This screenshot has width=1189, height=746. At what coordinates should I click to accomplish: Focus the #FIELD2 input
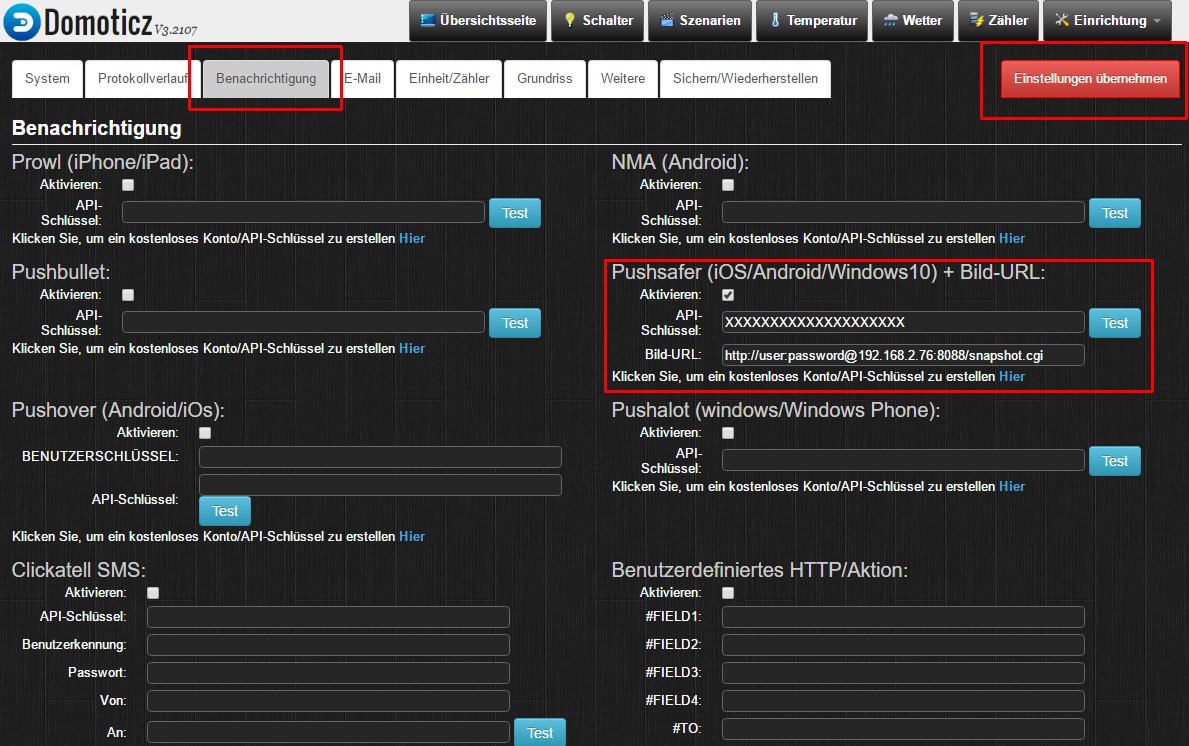pyautogui.click(x=903, y=645)
